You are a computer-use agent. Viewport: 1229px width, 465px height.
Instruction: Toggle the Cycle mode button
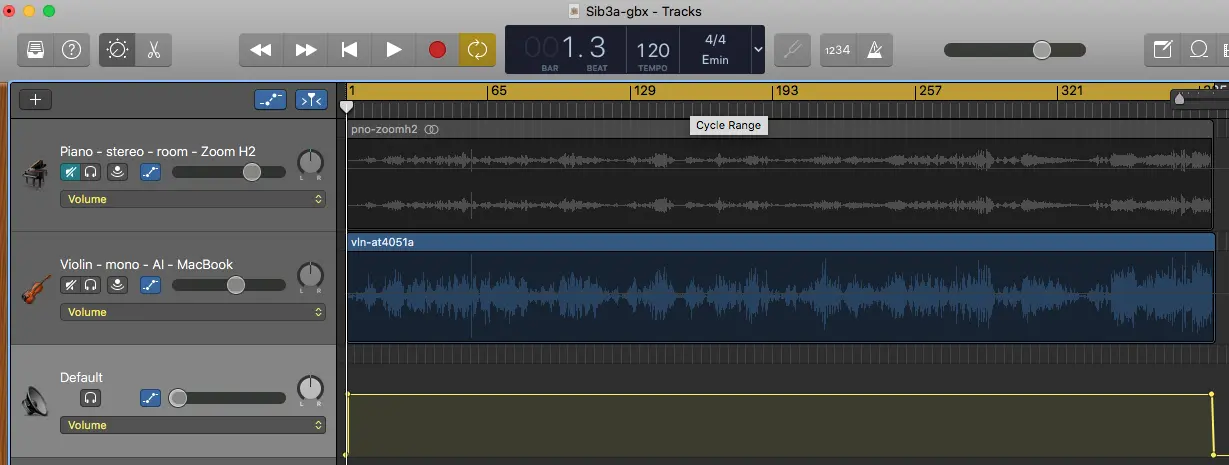click(477, 49)
